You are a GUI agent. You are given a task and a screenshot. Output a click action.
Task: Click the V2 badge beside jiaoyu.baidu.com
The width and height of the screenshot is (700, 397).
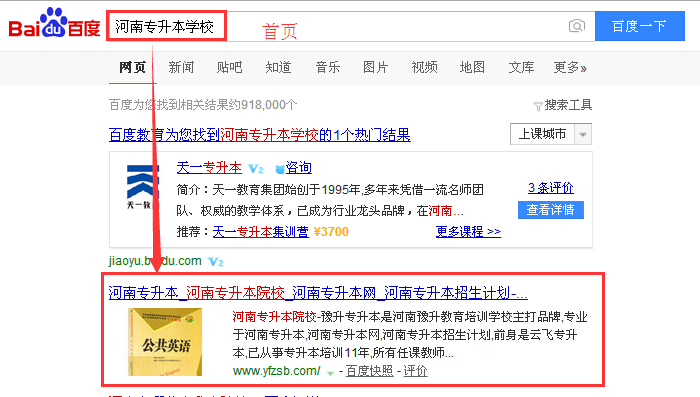[x=216, y=262]
